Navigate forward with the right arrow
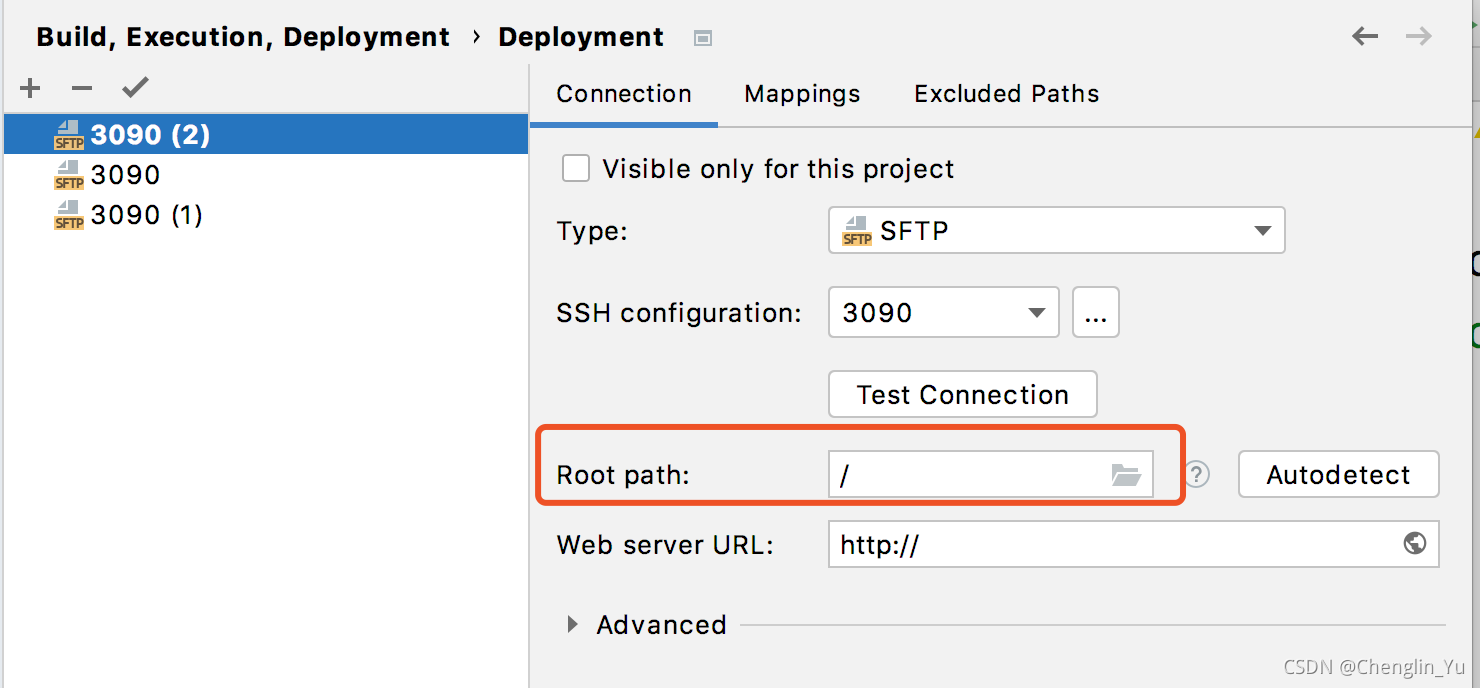 tap(1419, 37)
